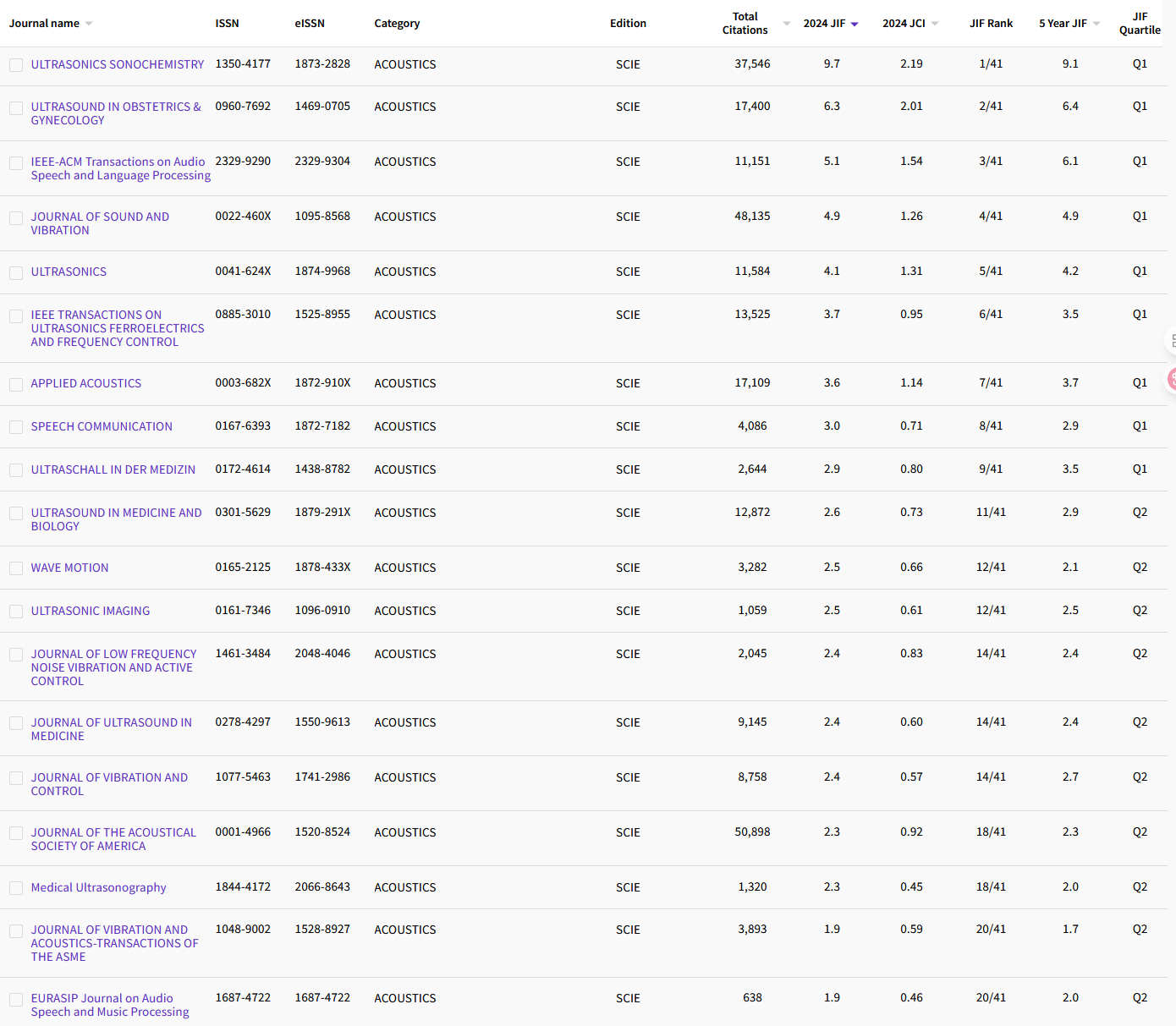The image size is (1176, 1026).
Task: Click the JIF rank 1/41 cell
Action: click(x=991, y=63)
